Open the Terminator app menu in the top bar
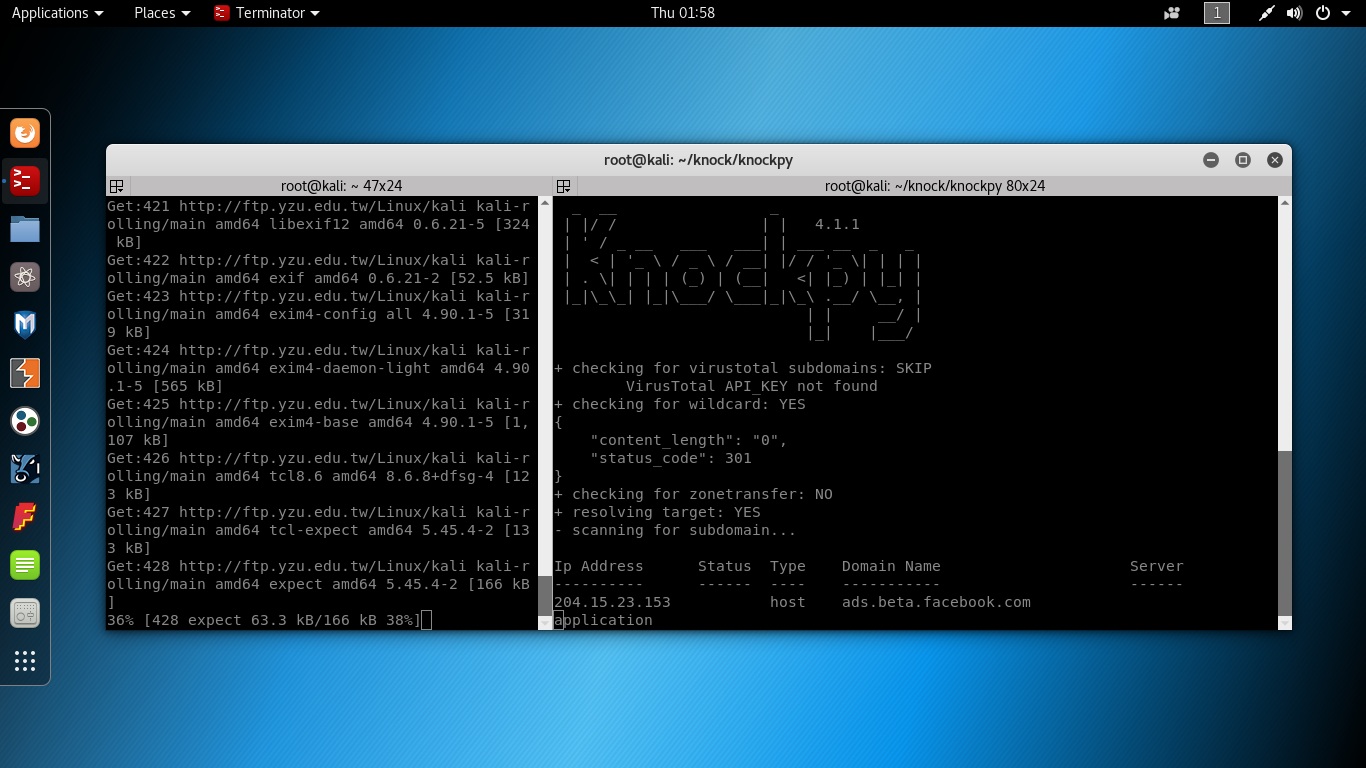 (x=267, y=13)
